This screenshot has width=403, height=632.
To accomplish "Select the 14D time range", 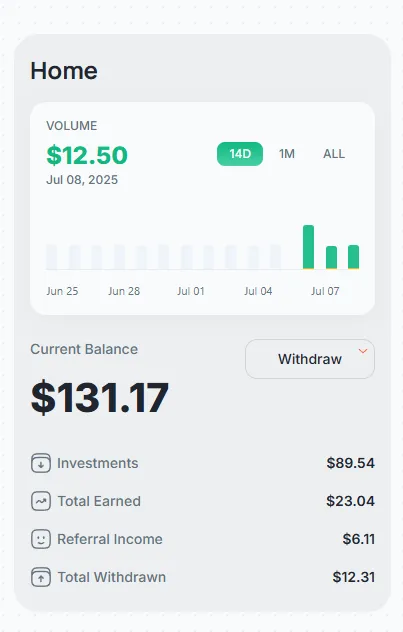I will [x=240, y=154].
